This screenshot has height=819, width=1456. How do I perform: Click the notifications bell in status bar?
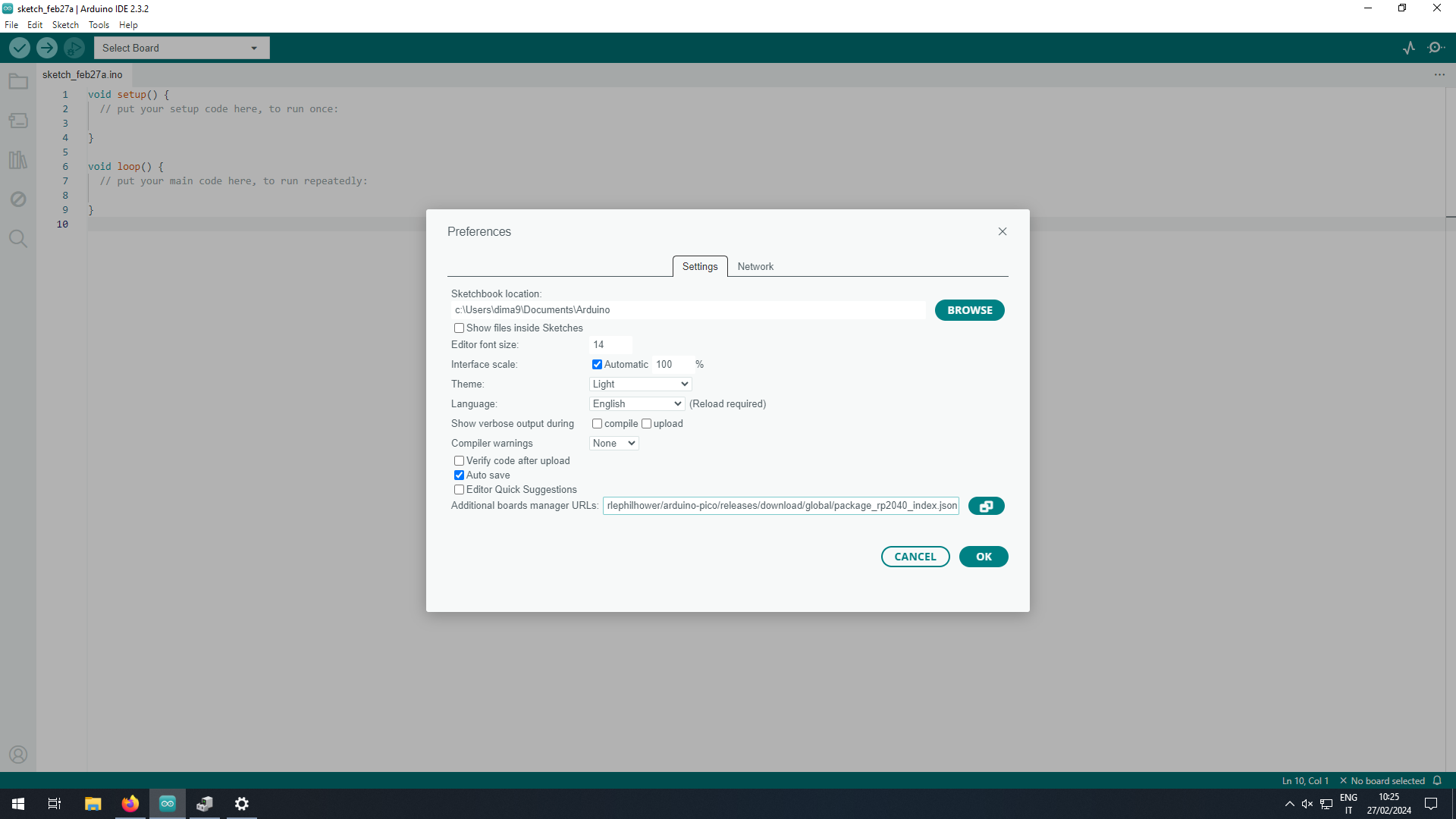click(x=1437, y=780)
